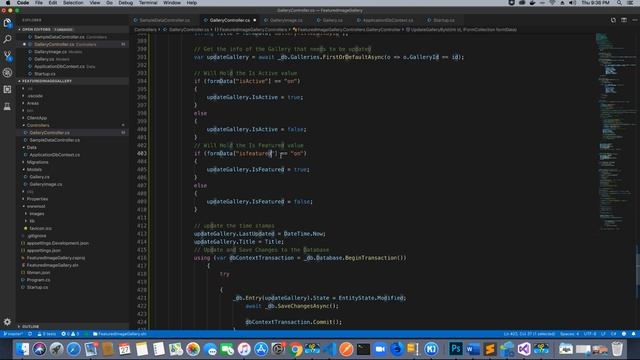Screen dimensions: 640x360
Task: Open the Debug menu
Action: coord(125,3)
